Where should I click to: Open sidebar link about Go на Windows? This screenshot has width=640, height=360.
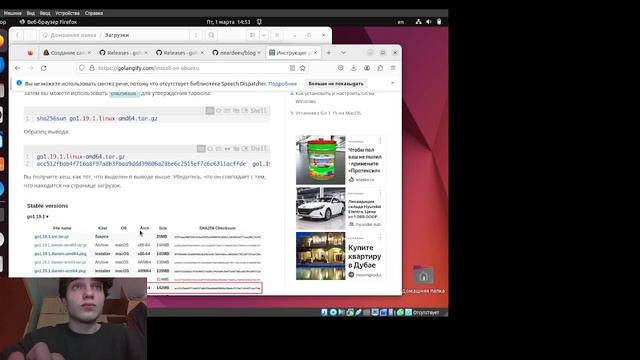(334, 97)
